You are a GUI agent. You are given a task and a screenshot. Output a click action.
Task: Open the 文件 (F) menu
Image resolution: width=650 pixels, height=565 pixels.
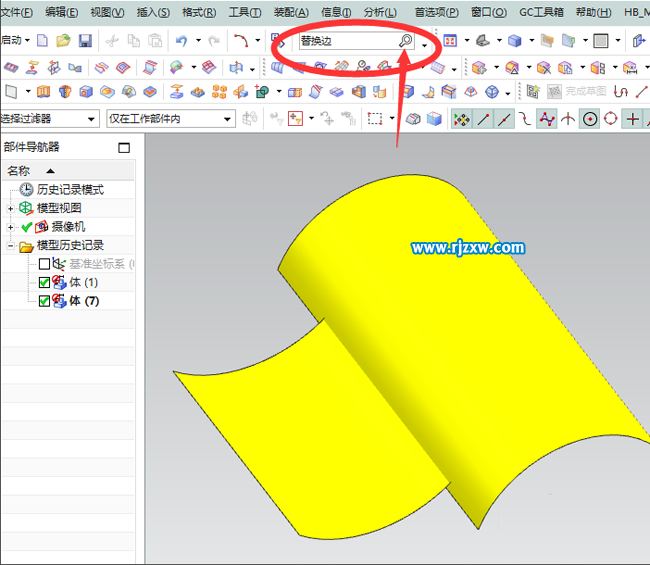pos(17,12)
